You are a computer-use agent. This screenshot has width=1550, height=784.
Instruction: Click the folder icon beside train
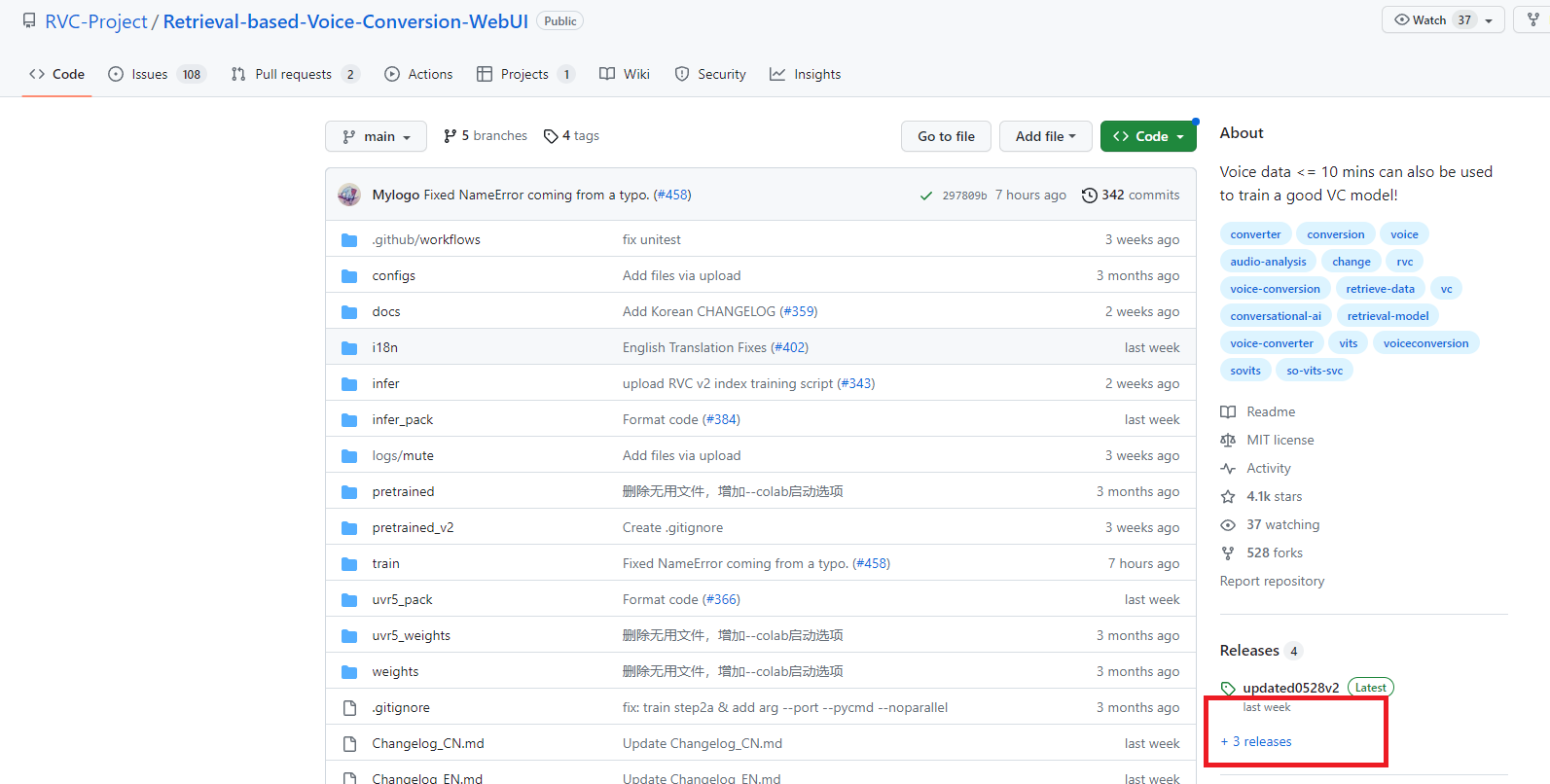pos(349,563)
